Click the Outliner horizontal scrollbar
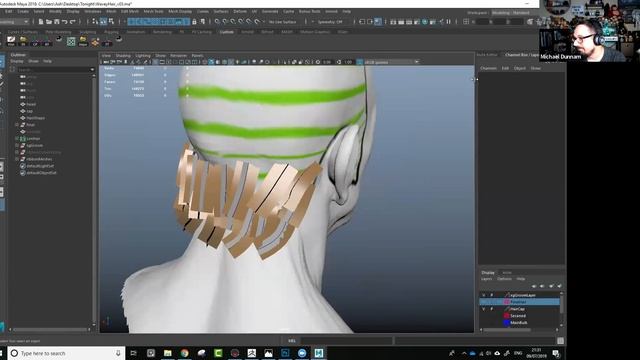This screenshot has height=360, width=640. pyautogui.click(x=50, y=329)
